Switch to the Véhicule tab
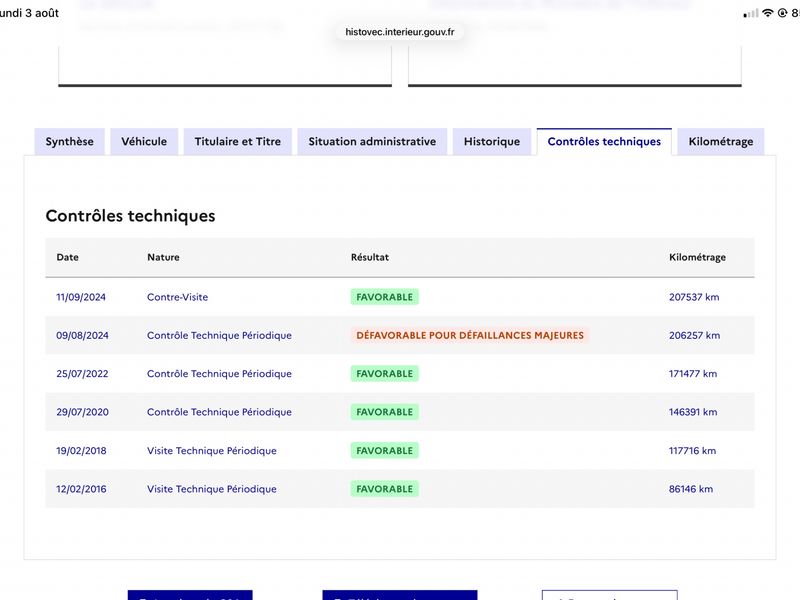The width and height of the screenshot is (800, 600). point(144,141)
